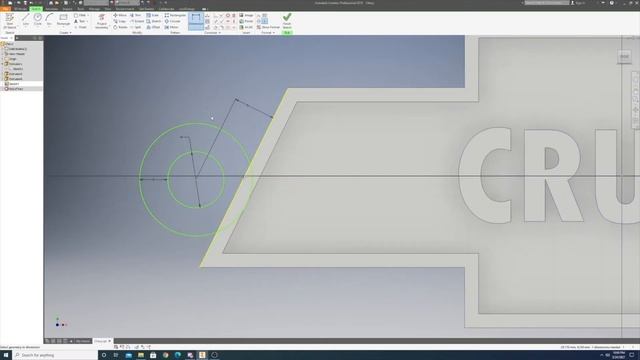Switch to the 3D Model tab
The height and width of the screenshot is (360, 640).
pos(20,9)
